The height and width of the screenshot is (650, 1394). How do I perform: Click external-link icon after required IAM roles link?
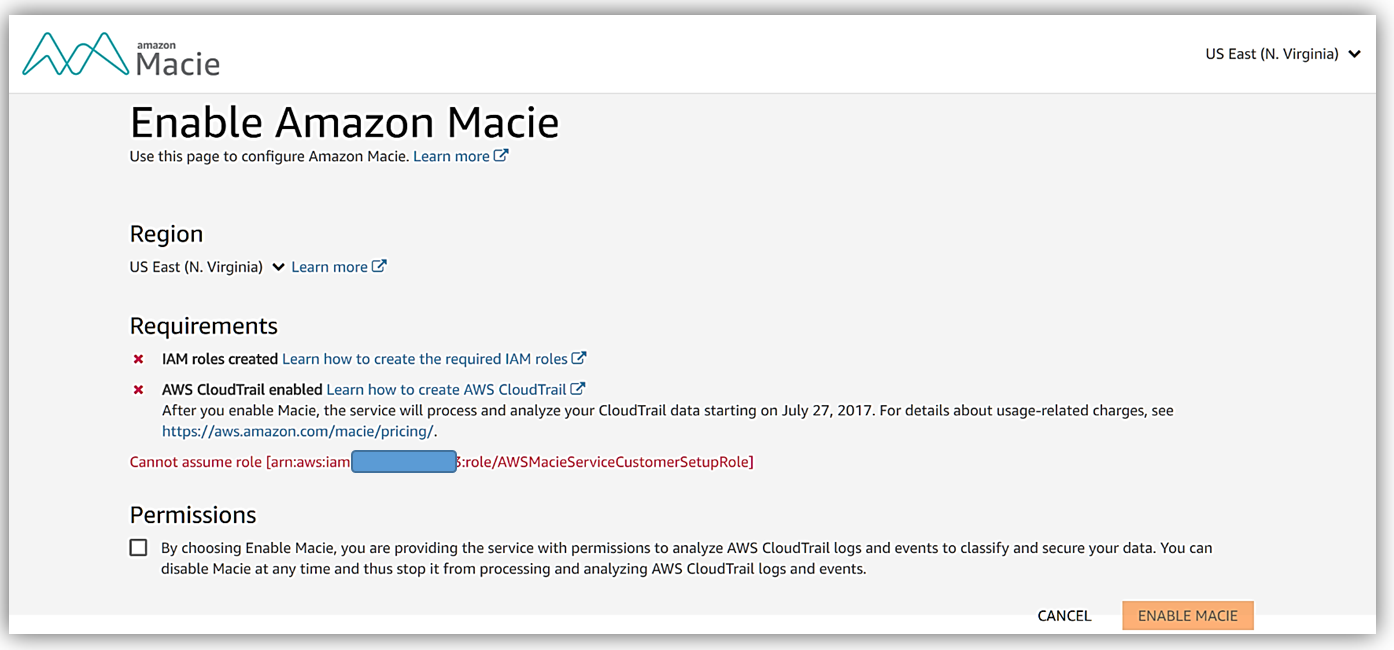[579, 358]
